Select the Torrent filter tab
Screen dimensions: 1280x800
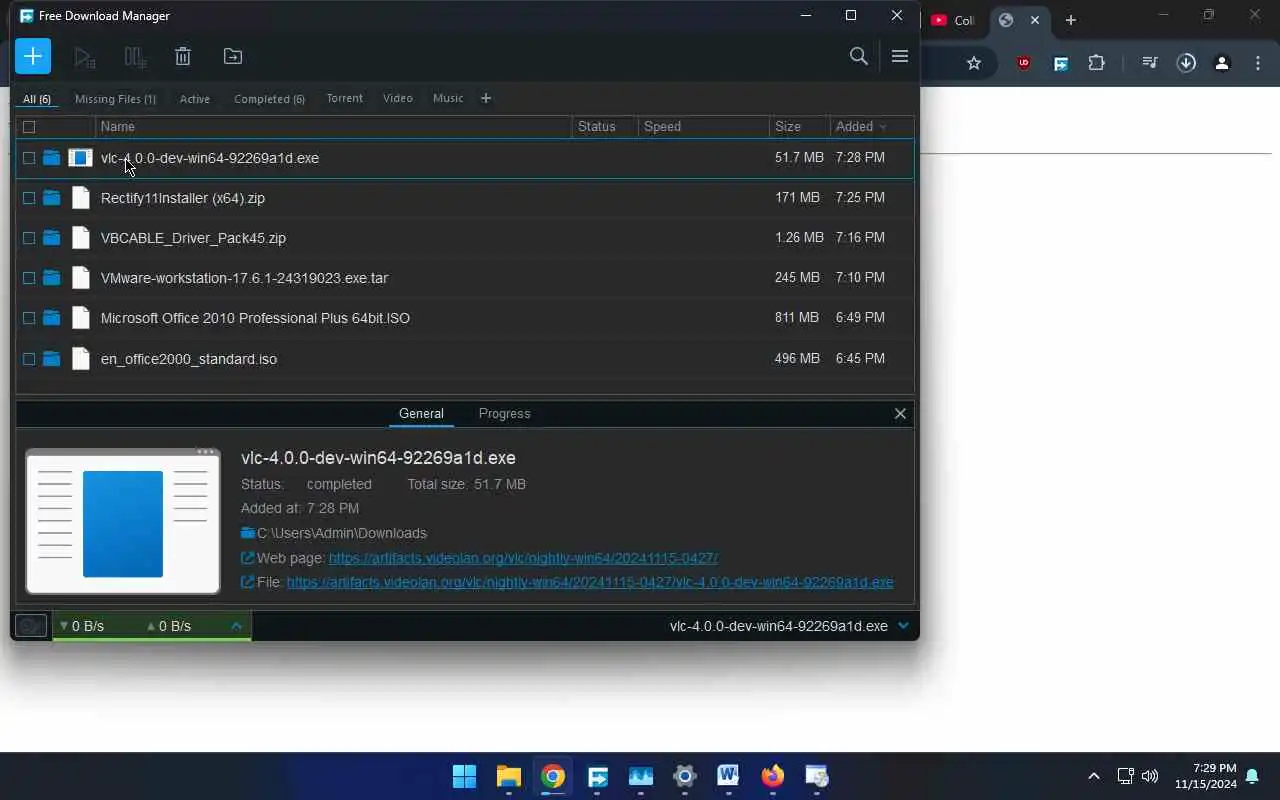(x=344, y=98)
